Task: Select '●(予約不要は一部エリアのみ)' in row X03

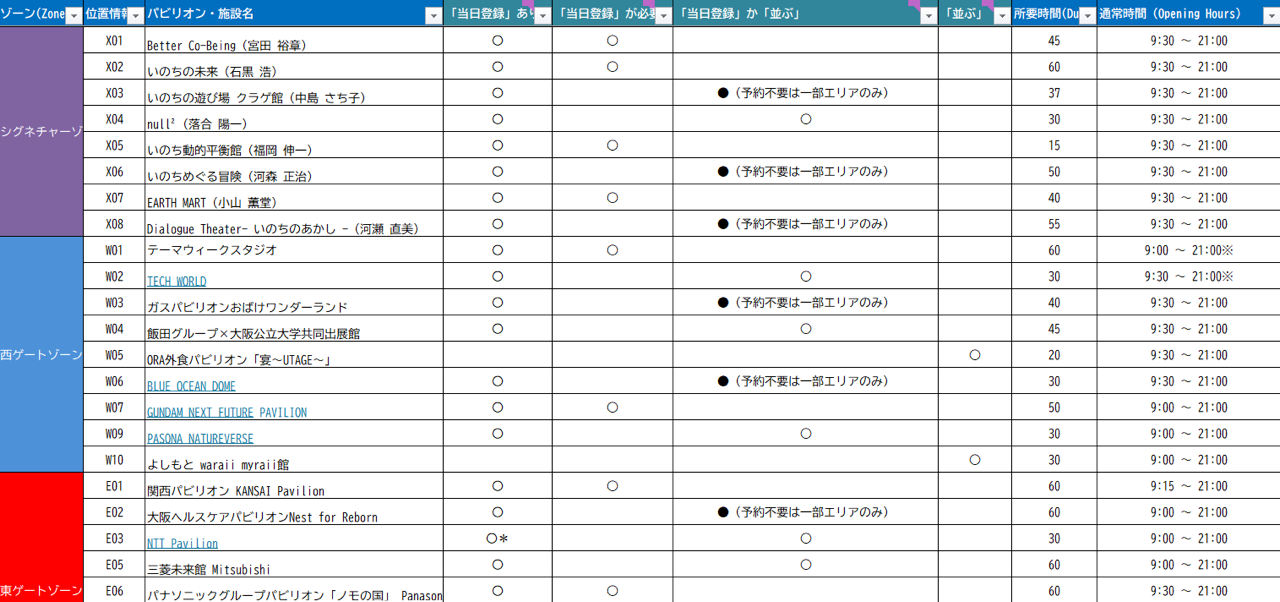Action: click(803, 93)
